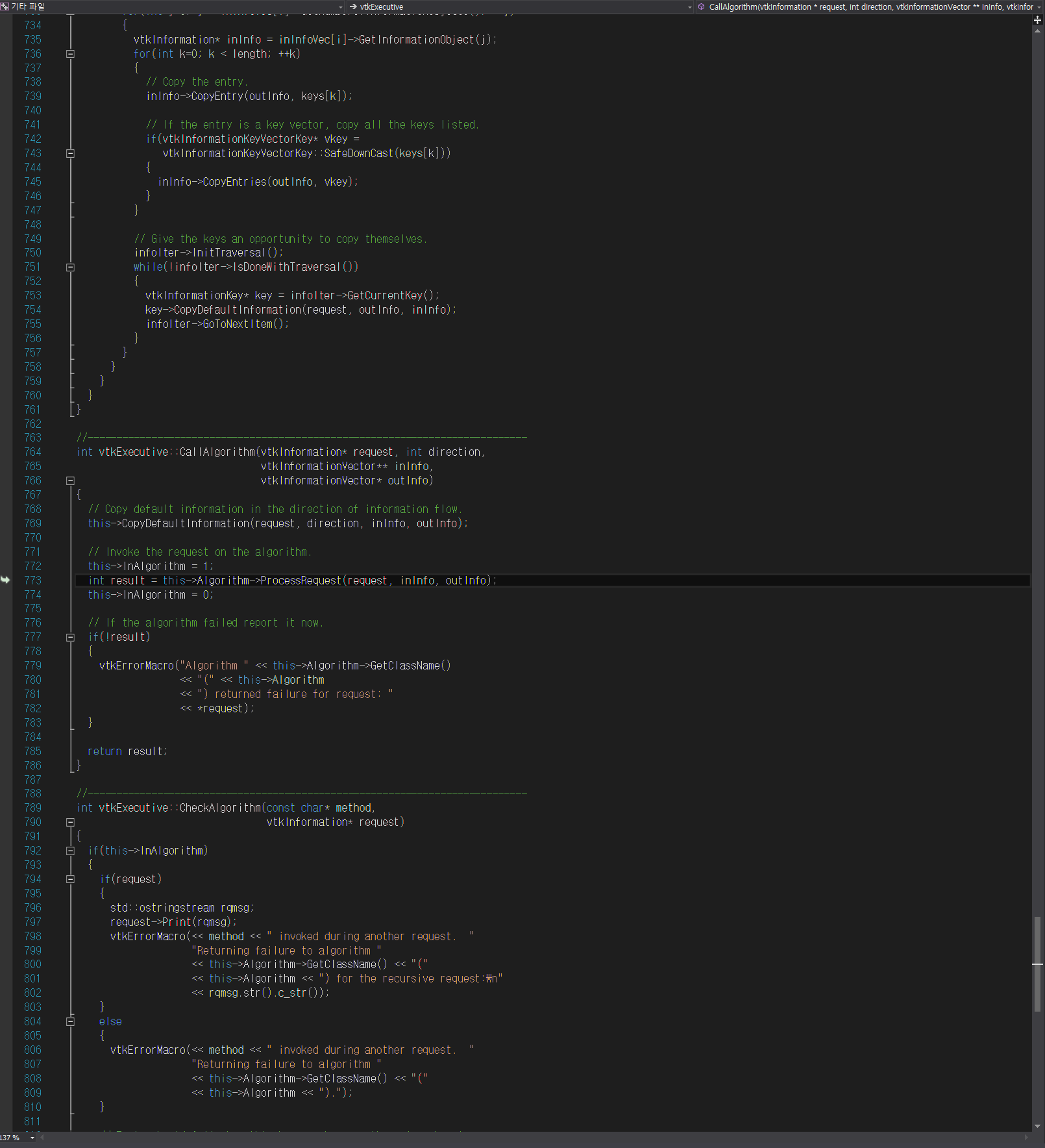Click the yellow execution arrow at line 773
The width and height of the screenshot is (1045, 1148).
[x=6, y=580]
